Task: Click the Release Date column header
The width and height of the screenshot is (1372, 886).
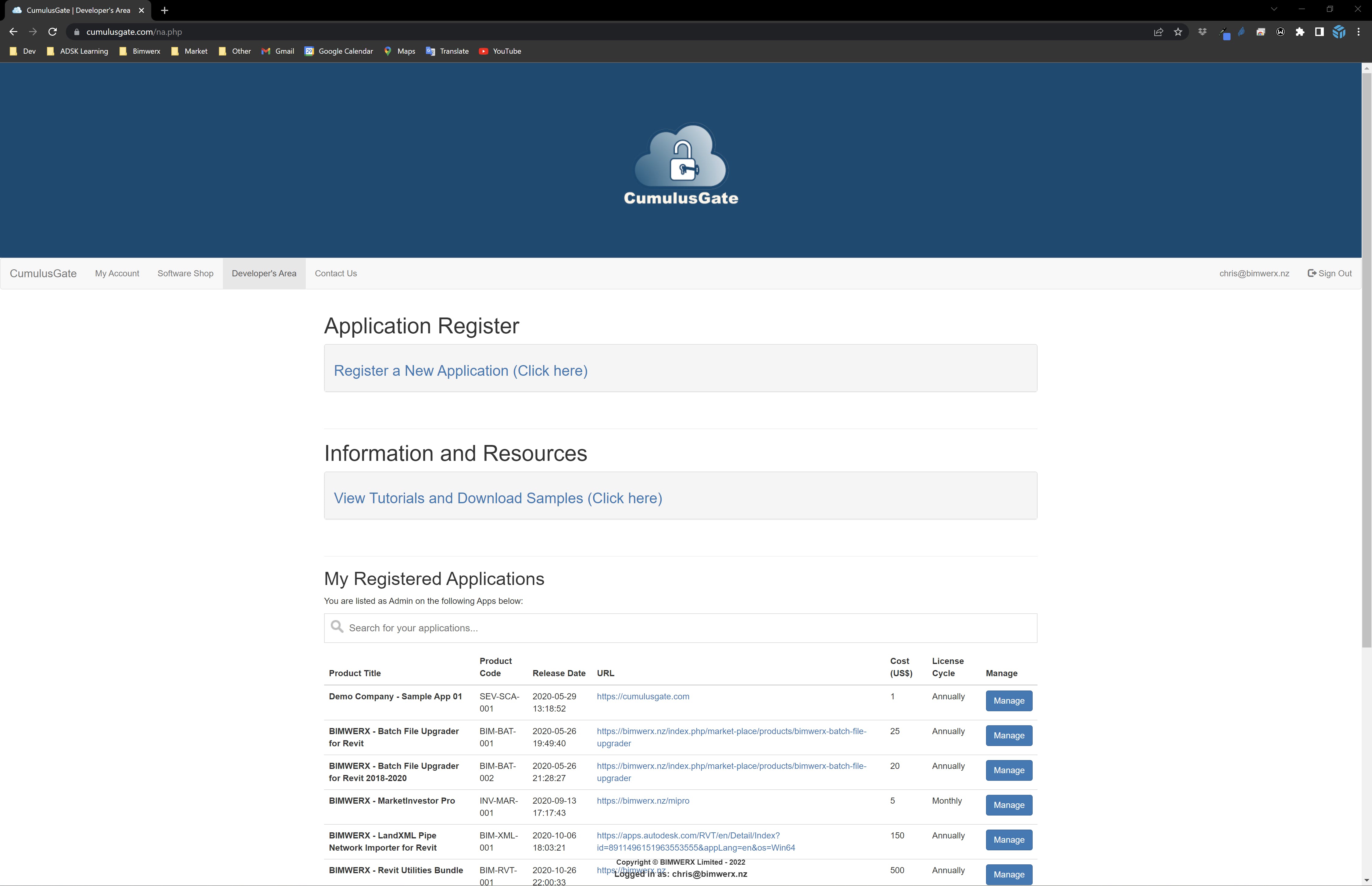Action: (559, 673)
